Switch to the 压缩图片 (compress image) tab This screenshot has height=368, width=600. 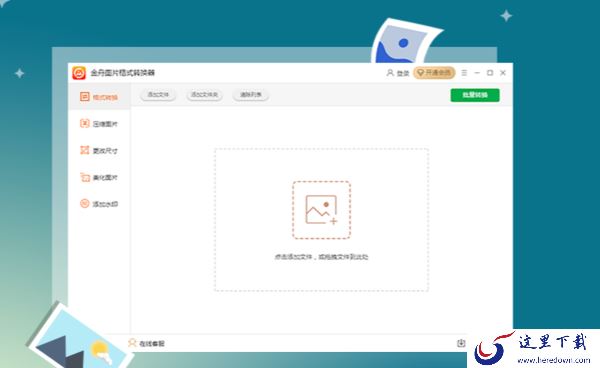tap(99, 124)
